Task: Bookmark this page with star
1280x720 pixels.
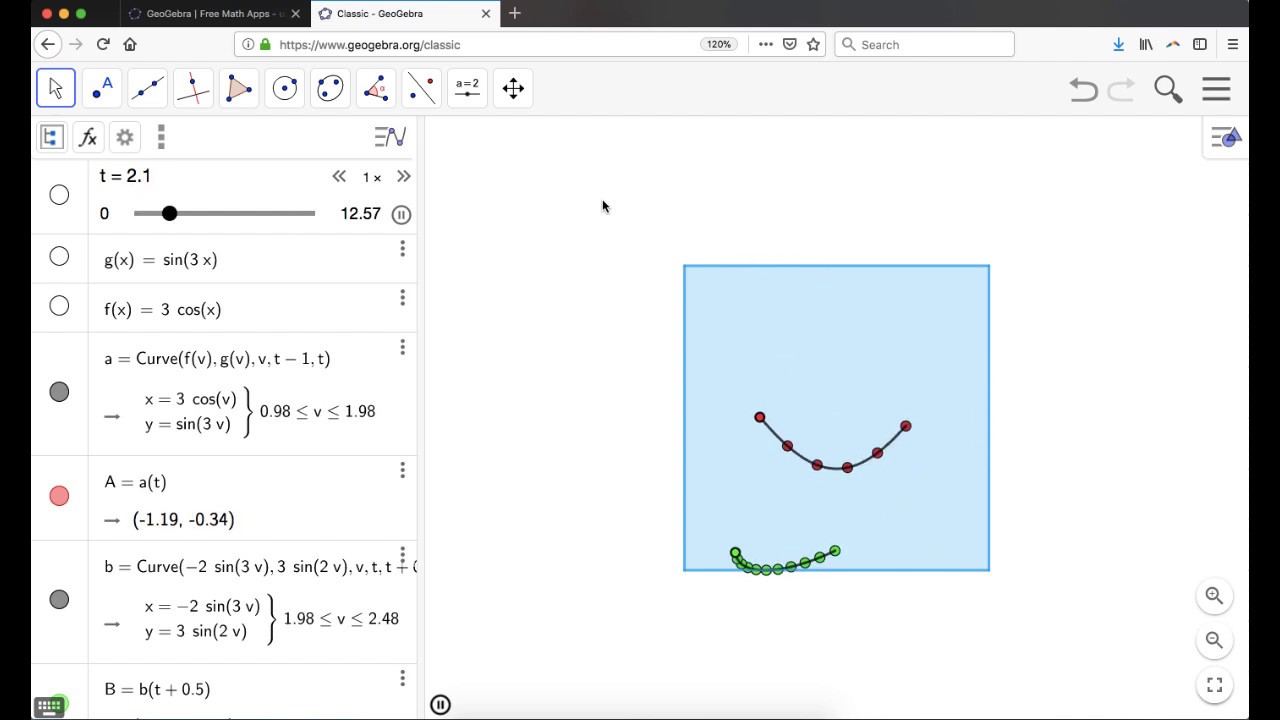Action: point(813,44)
